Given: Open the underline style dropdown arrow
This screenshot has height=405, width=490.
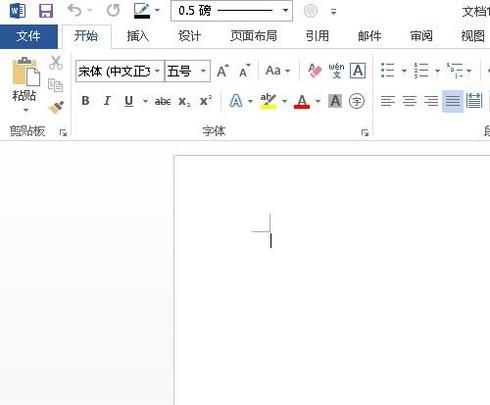Looking at the screenshot, I should click(145, 101).
